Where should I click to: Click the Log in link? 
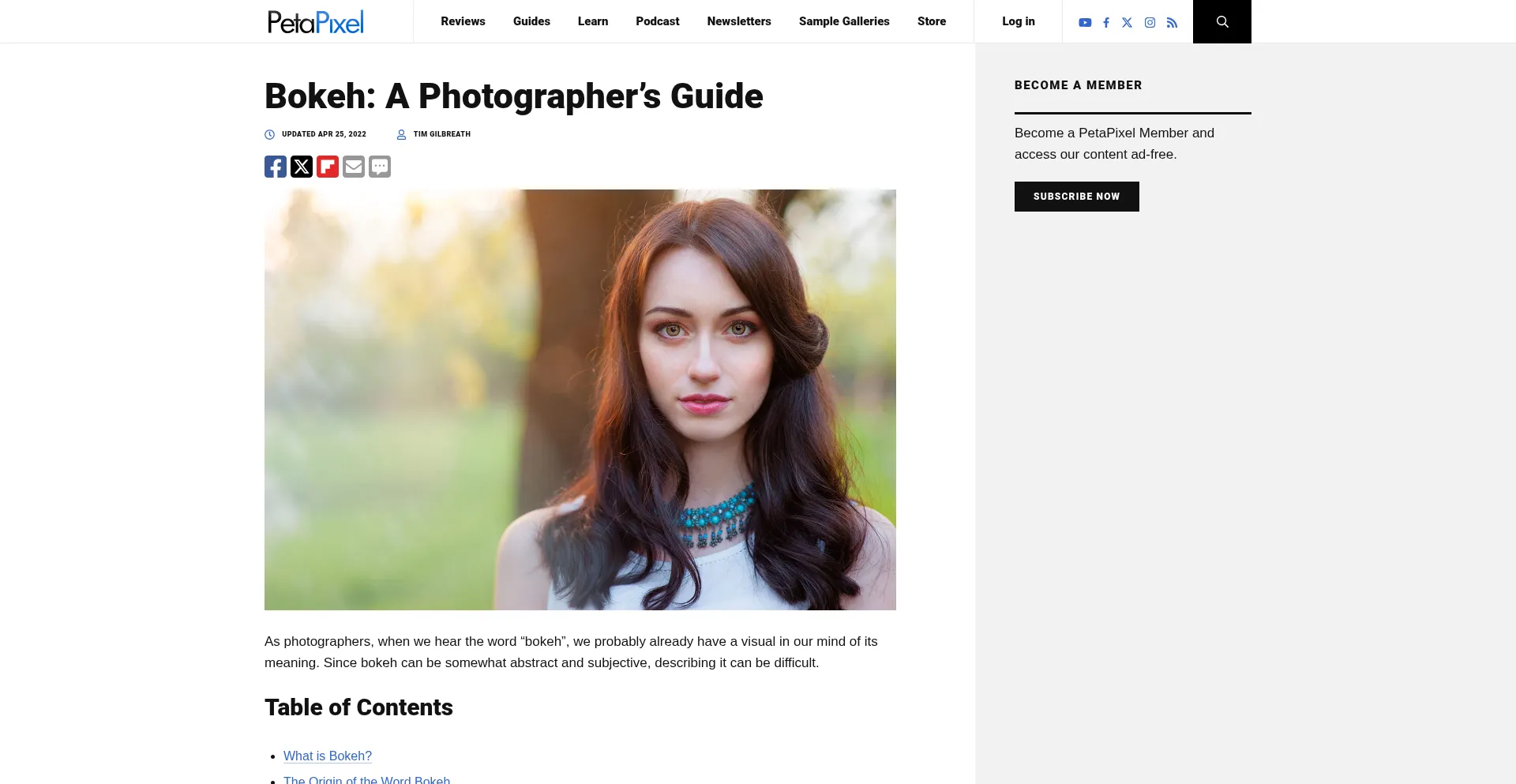1018,21
